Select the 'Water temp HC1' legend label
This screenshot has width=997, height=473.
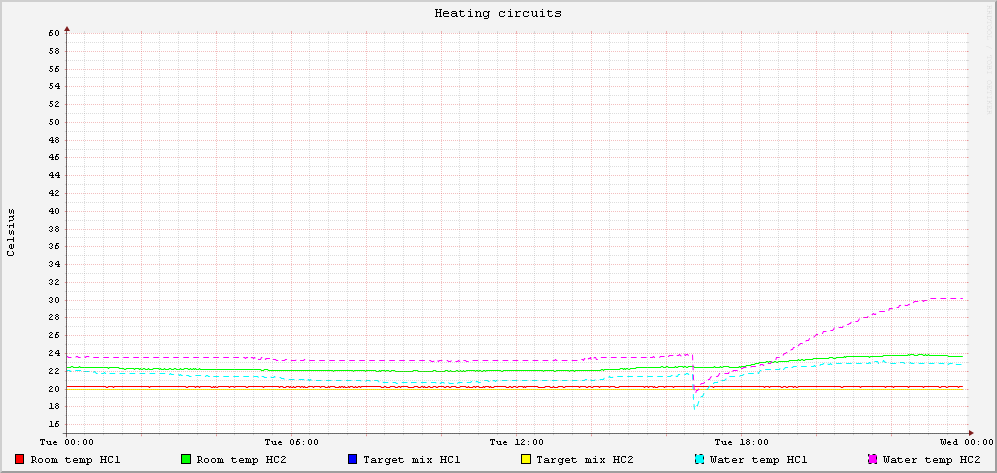click(757, 460)
